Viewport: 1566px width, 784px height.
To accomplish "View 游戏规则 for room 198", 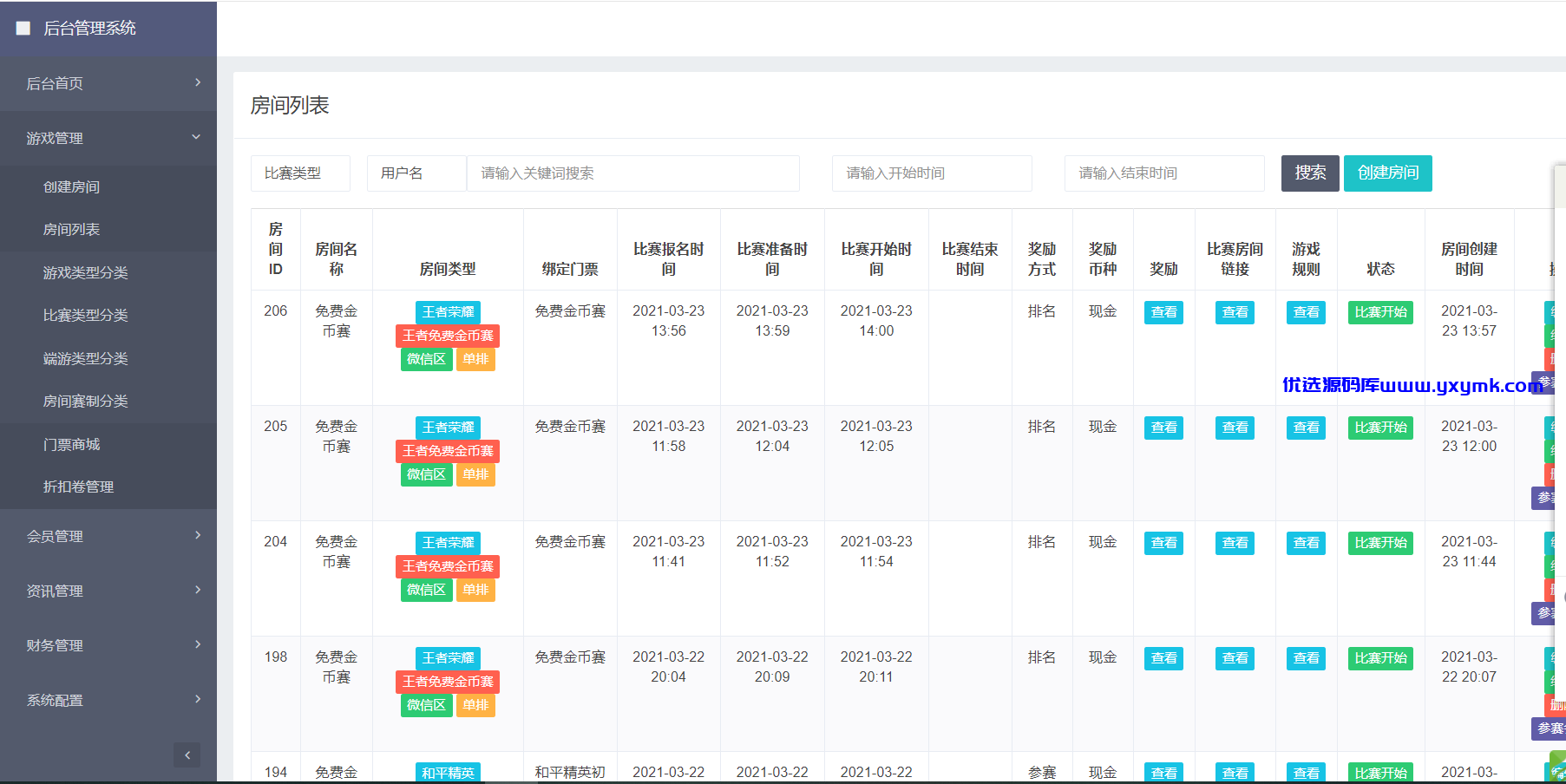I will [1306, 658].
